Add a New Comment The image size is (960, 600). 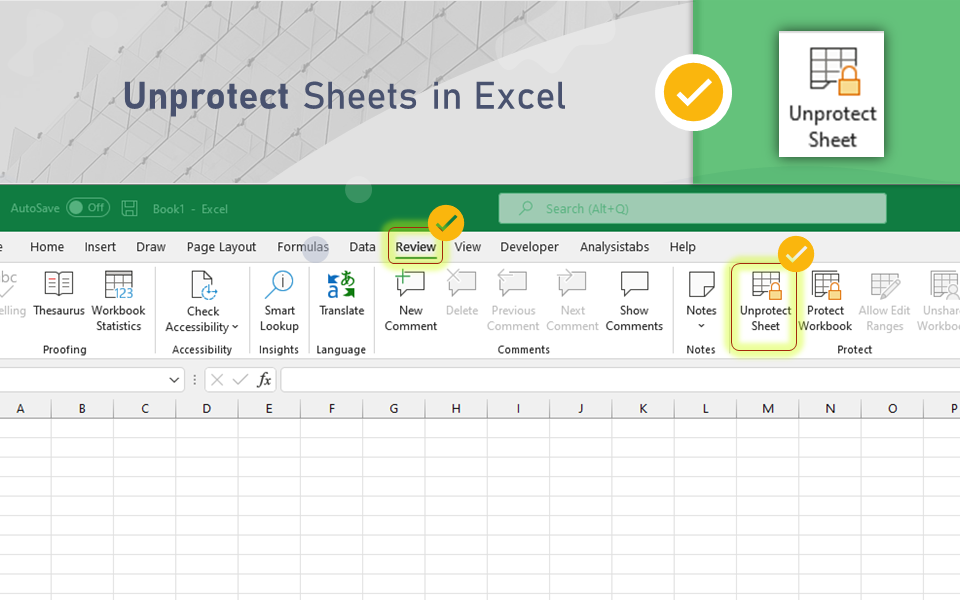point(410,301)
